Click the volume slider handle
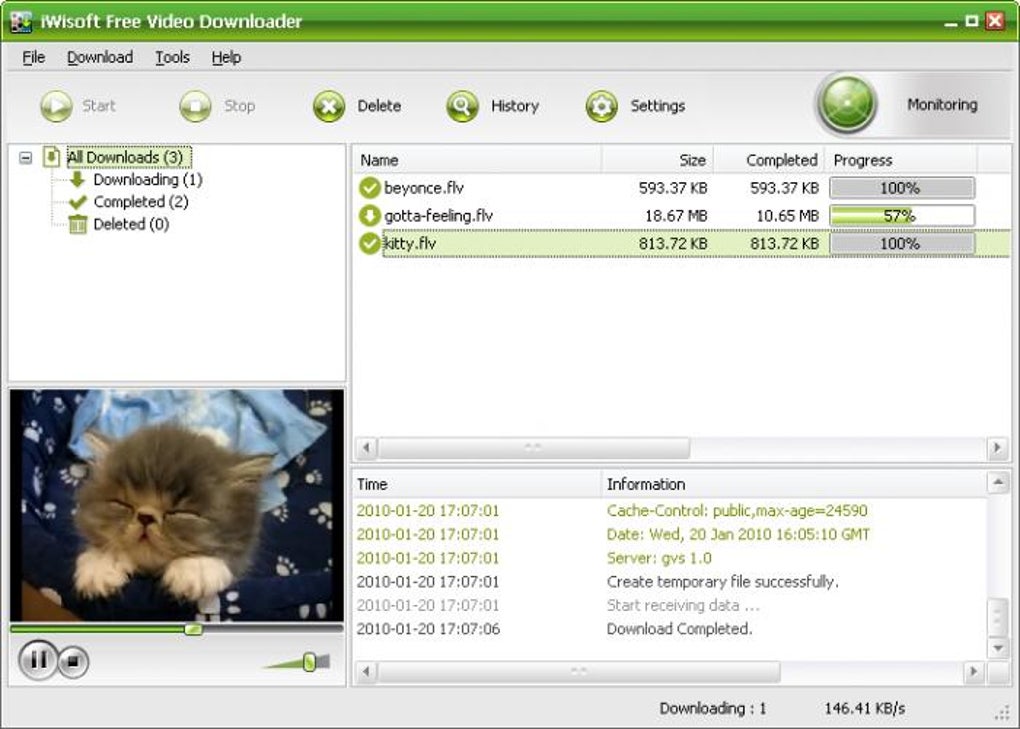 point(309,662)
